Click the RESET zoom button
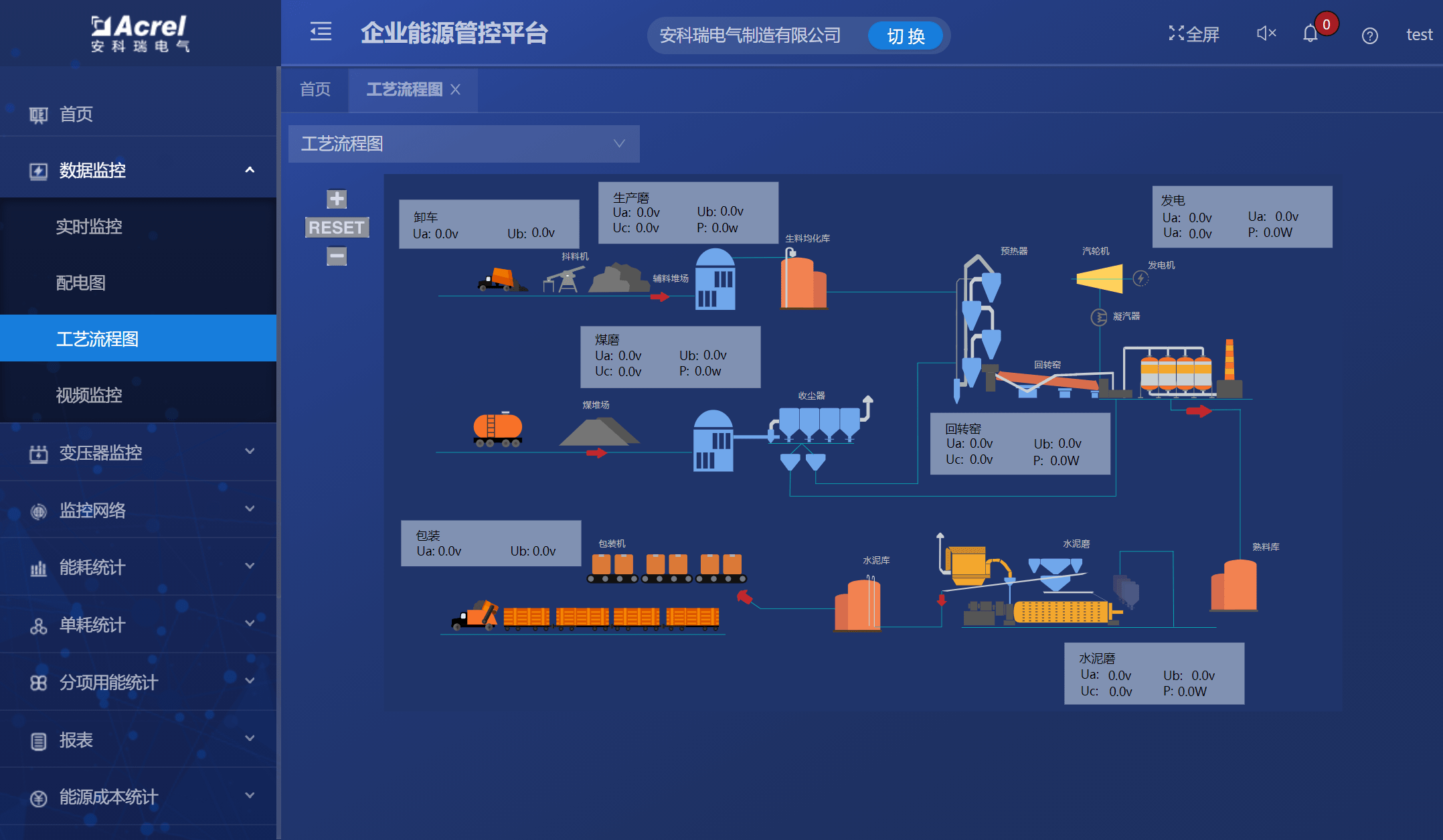The image size is (1443, 840). click(x=337, y=228)
